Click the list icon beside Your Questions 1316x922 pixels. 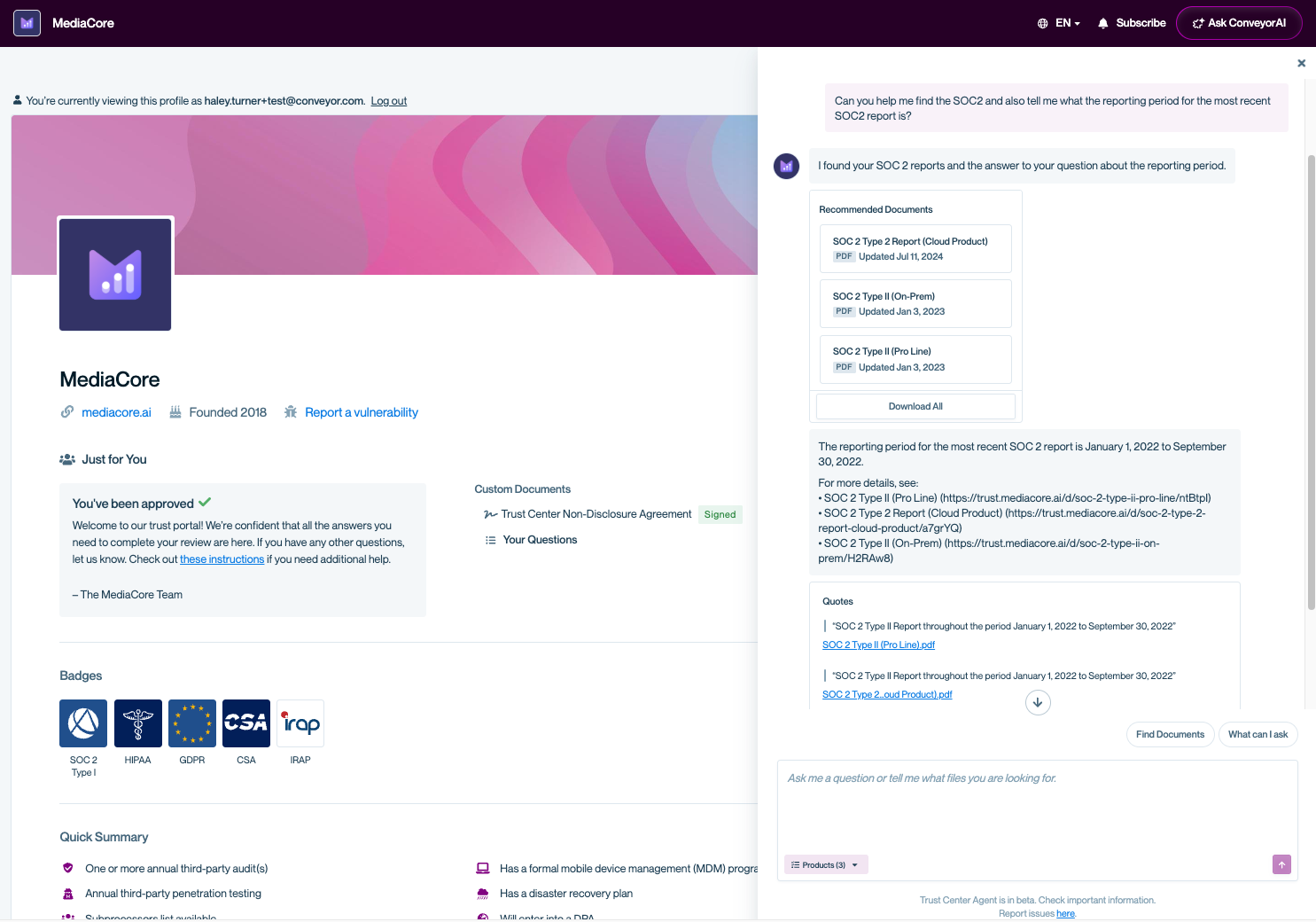tap(490, 540)
